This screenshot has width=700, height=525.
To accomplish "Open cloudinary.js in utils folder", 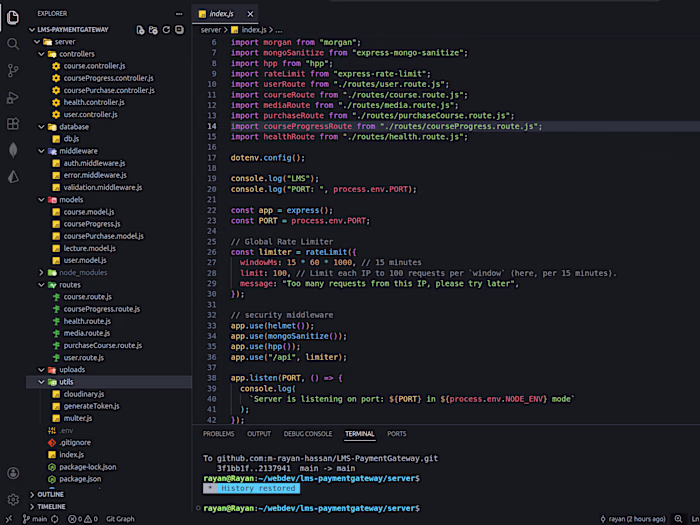I will pyautogui.click(x=84, y=394).
